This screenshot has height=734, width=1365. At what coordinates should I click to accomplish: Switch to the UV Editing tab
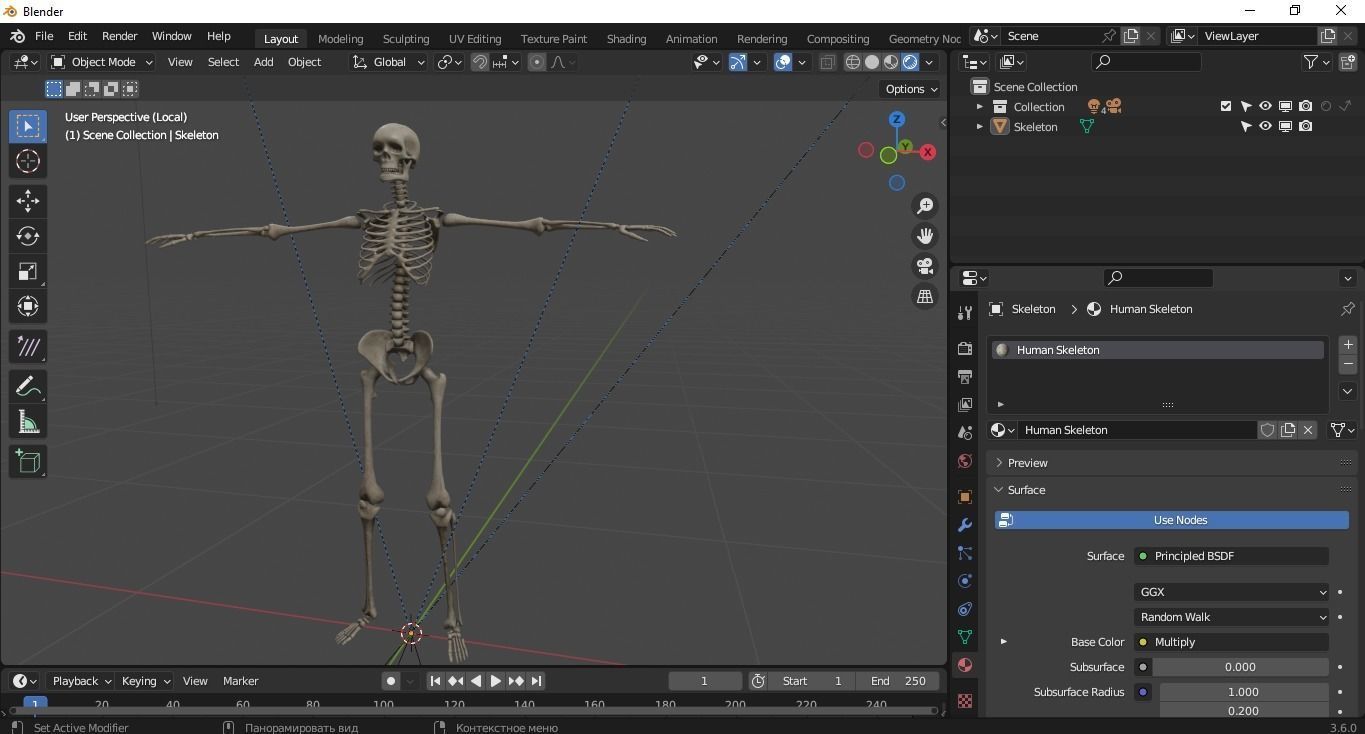tap(475, 38)
